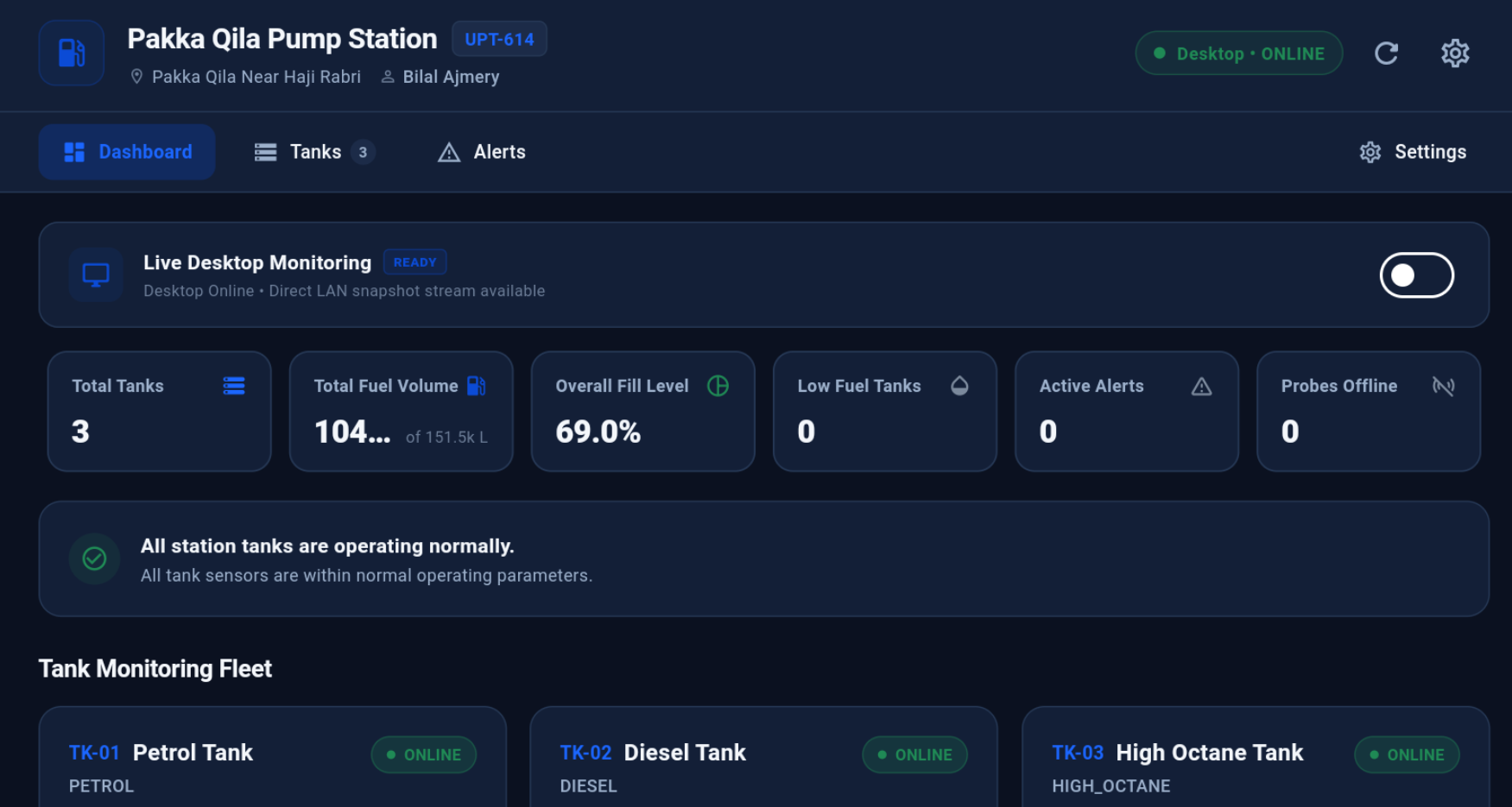Open the TK-03 High Octane Tank card
The image size is (1512, 807).
pos(1256,758)
